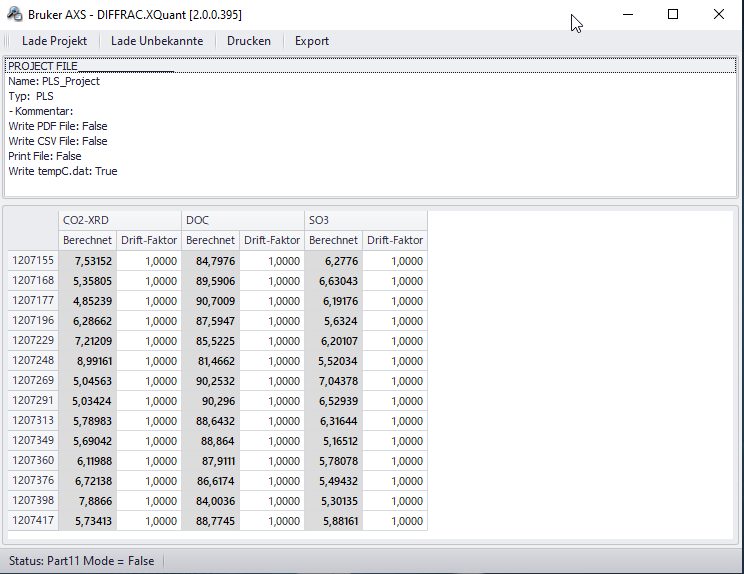This screenshot has width=744, height=574.
Task: Click the PROJECT FILE heading text
Action: (x=43, y=66)
